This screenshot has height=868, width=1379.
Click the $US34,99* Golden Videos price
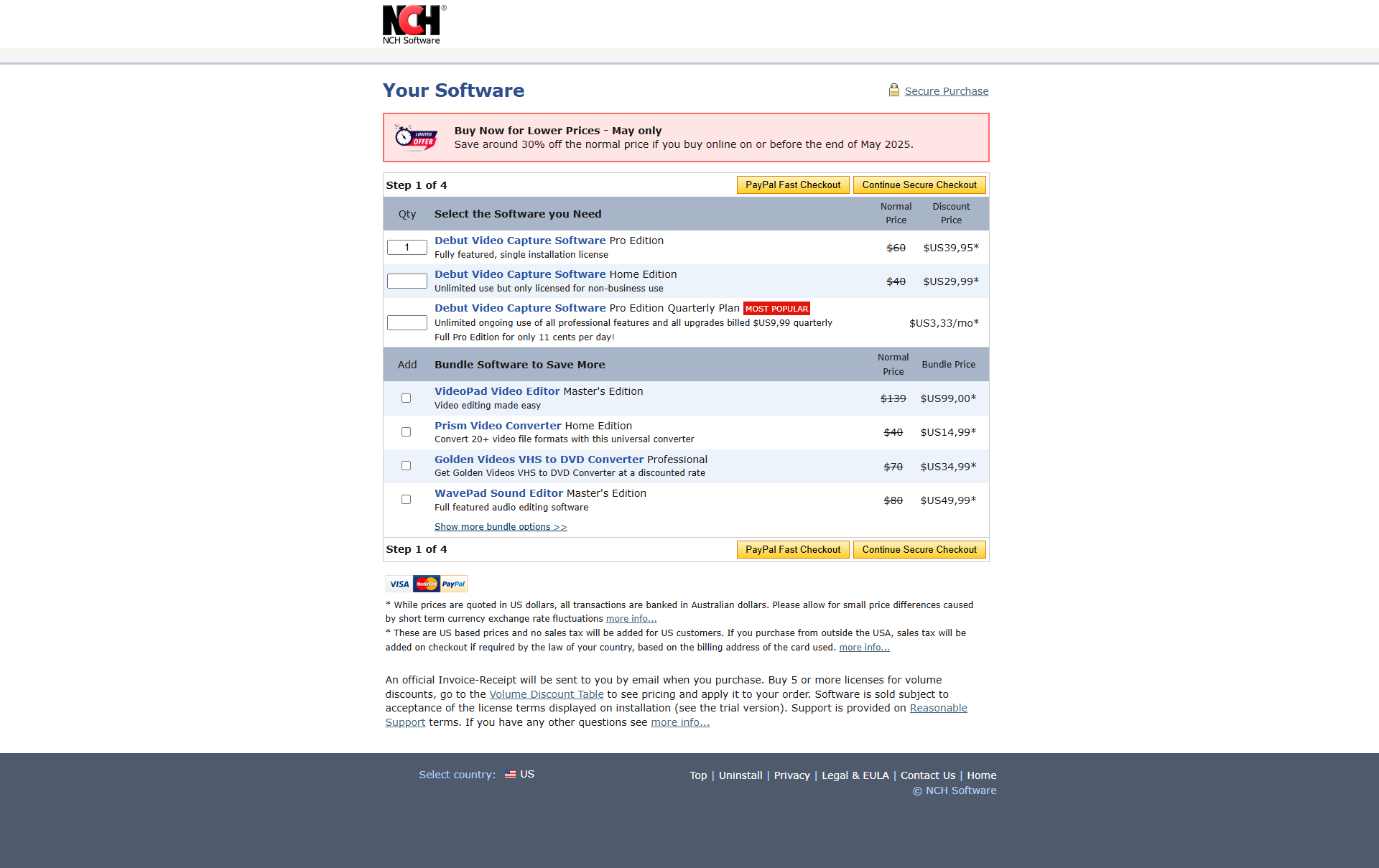[948, 467]
